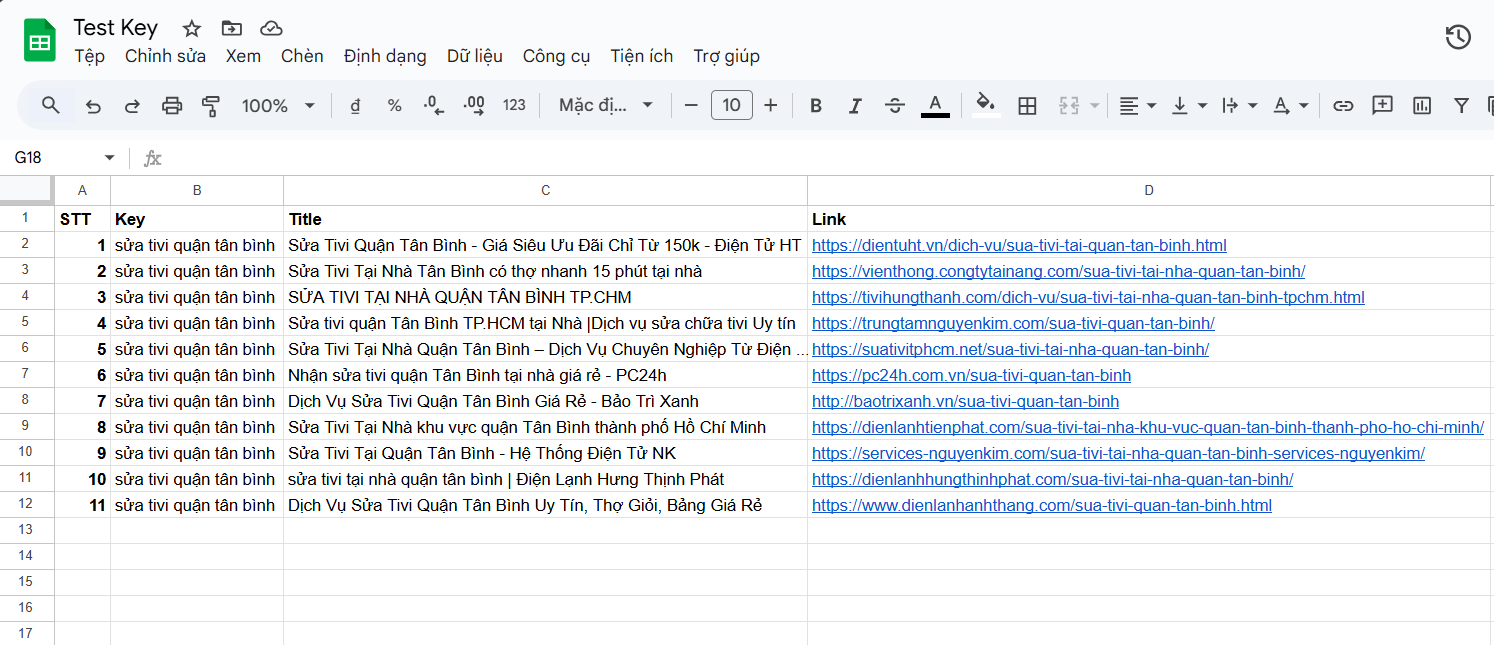Insert a link with the link icon
This screenshot has height=645, width=1494.
point(1343,104)
